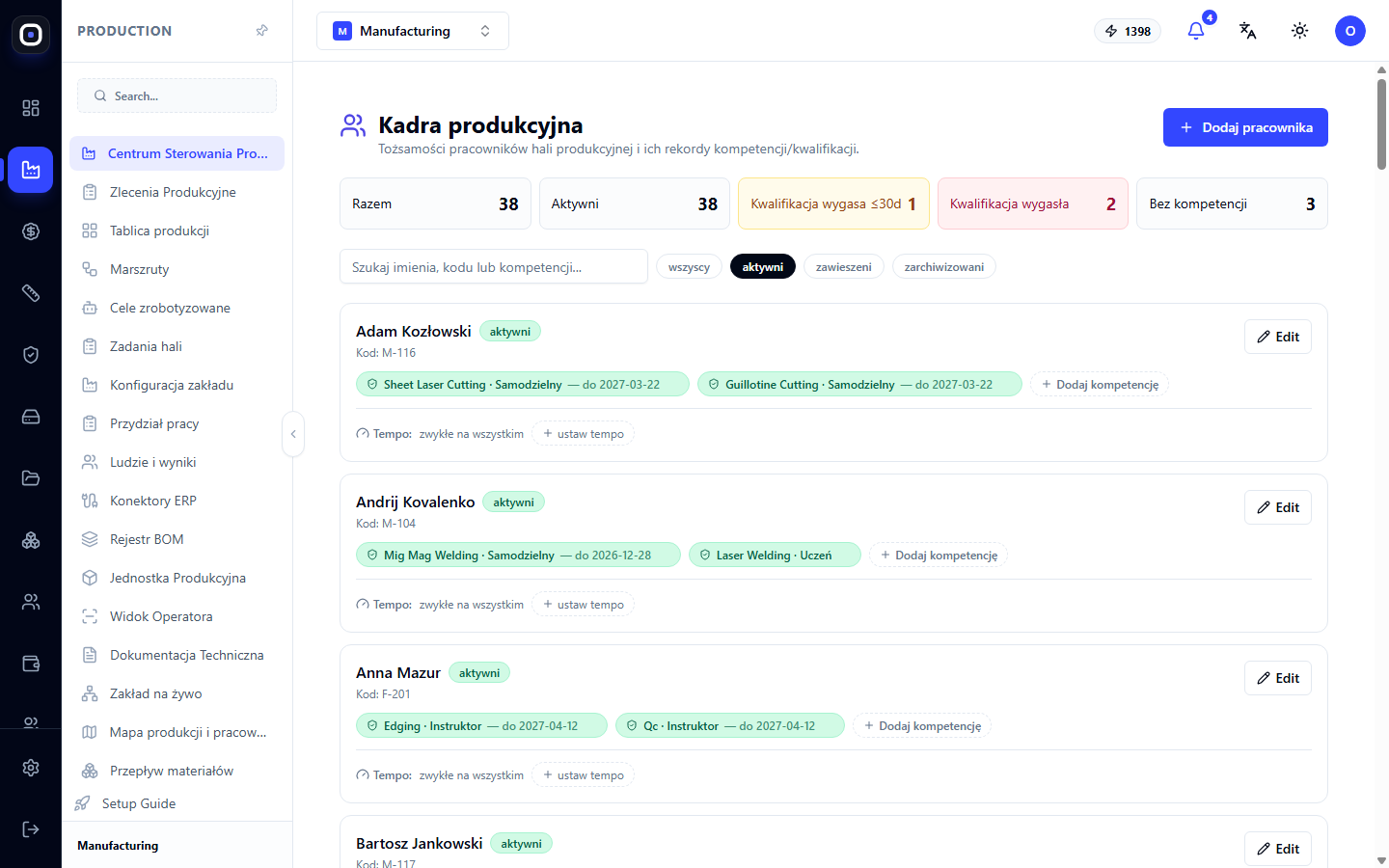Select the active production chart icon in the left rail
This screenshot has width=1389, height=868.
tap(31, 170)
